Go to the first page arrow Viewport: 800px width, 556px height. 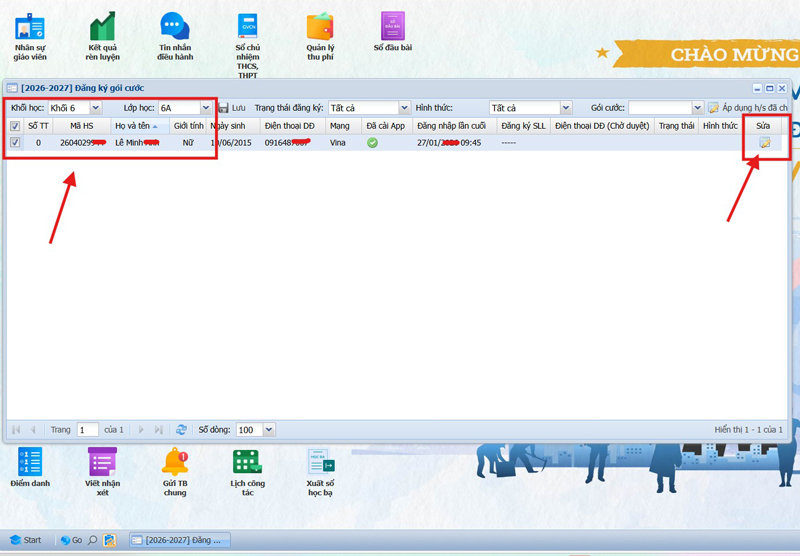(16, 429)
